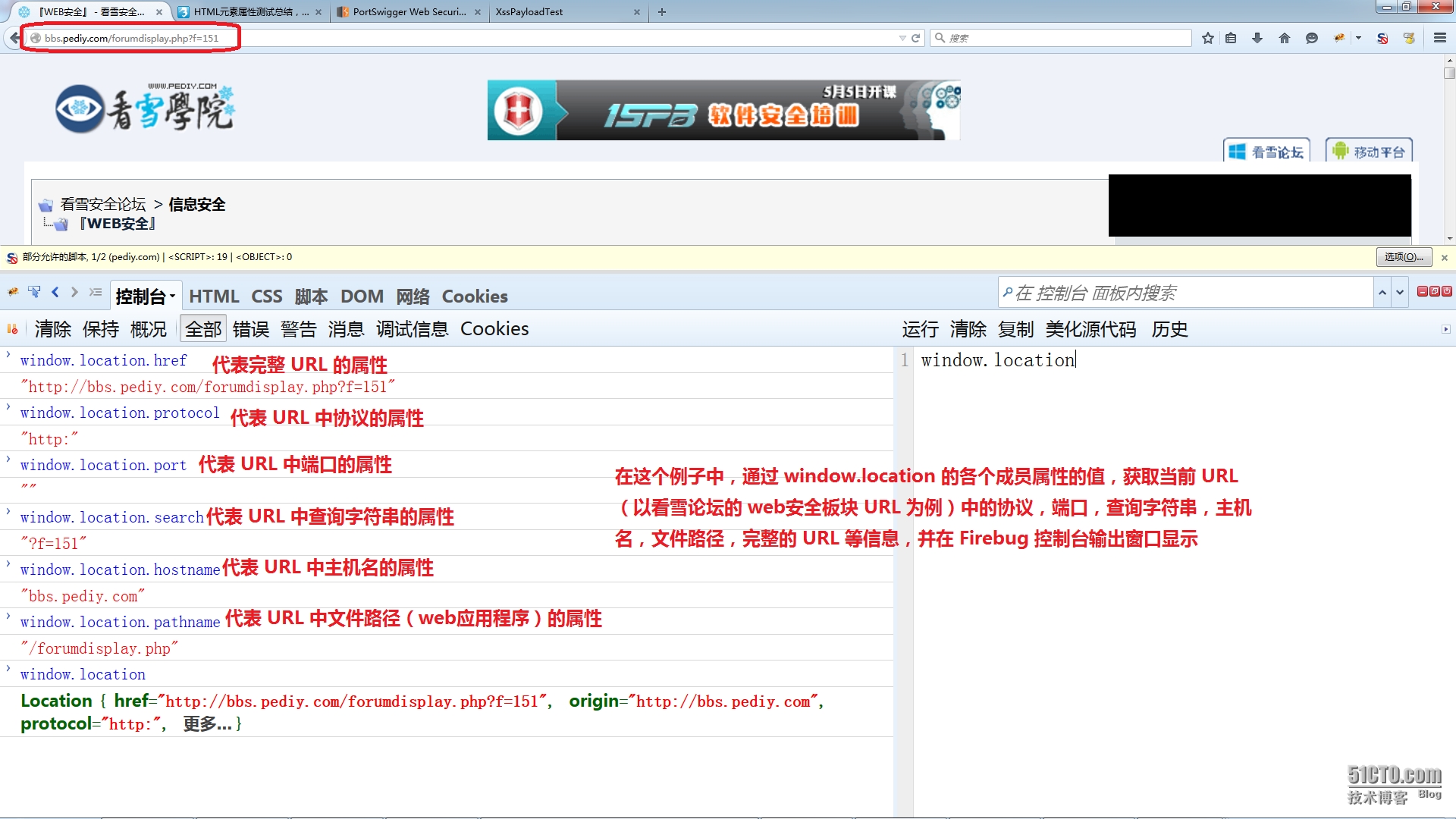Activate the Firebug element inspector tool
Viewport: 1456px width, 819px height.
(x=34, y=292)
